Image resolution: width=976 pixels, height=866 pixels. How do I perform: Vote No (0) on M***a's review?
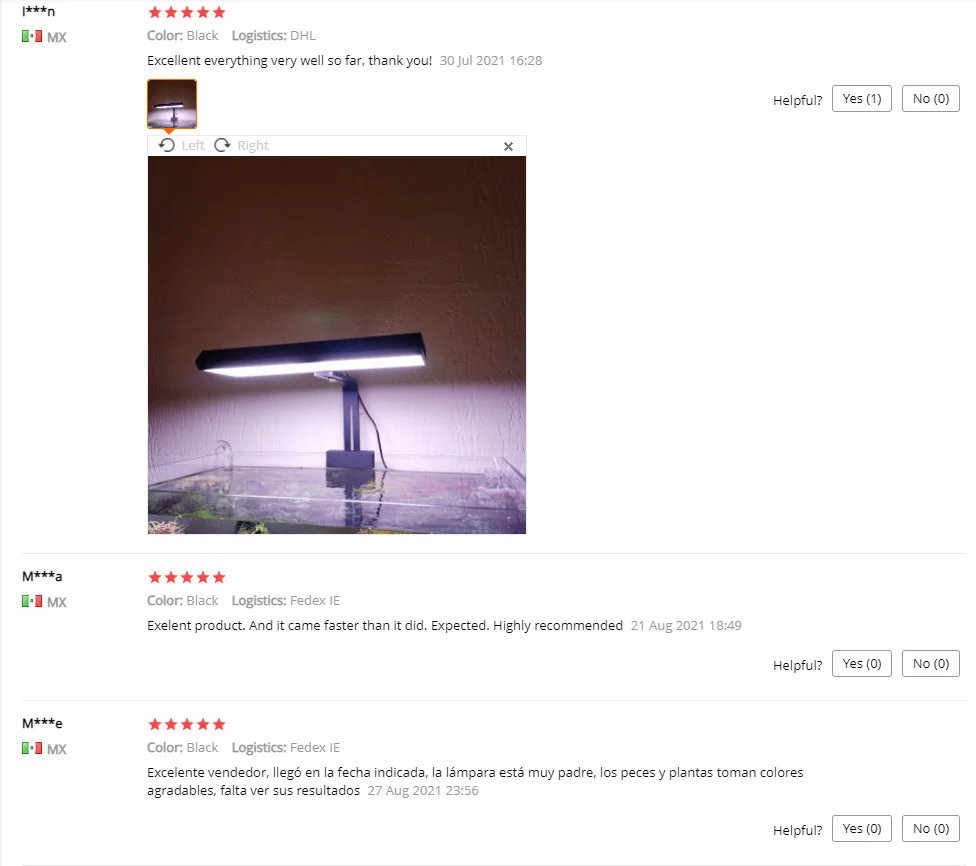click(x=931, y=664)
